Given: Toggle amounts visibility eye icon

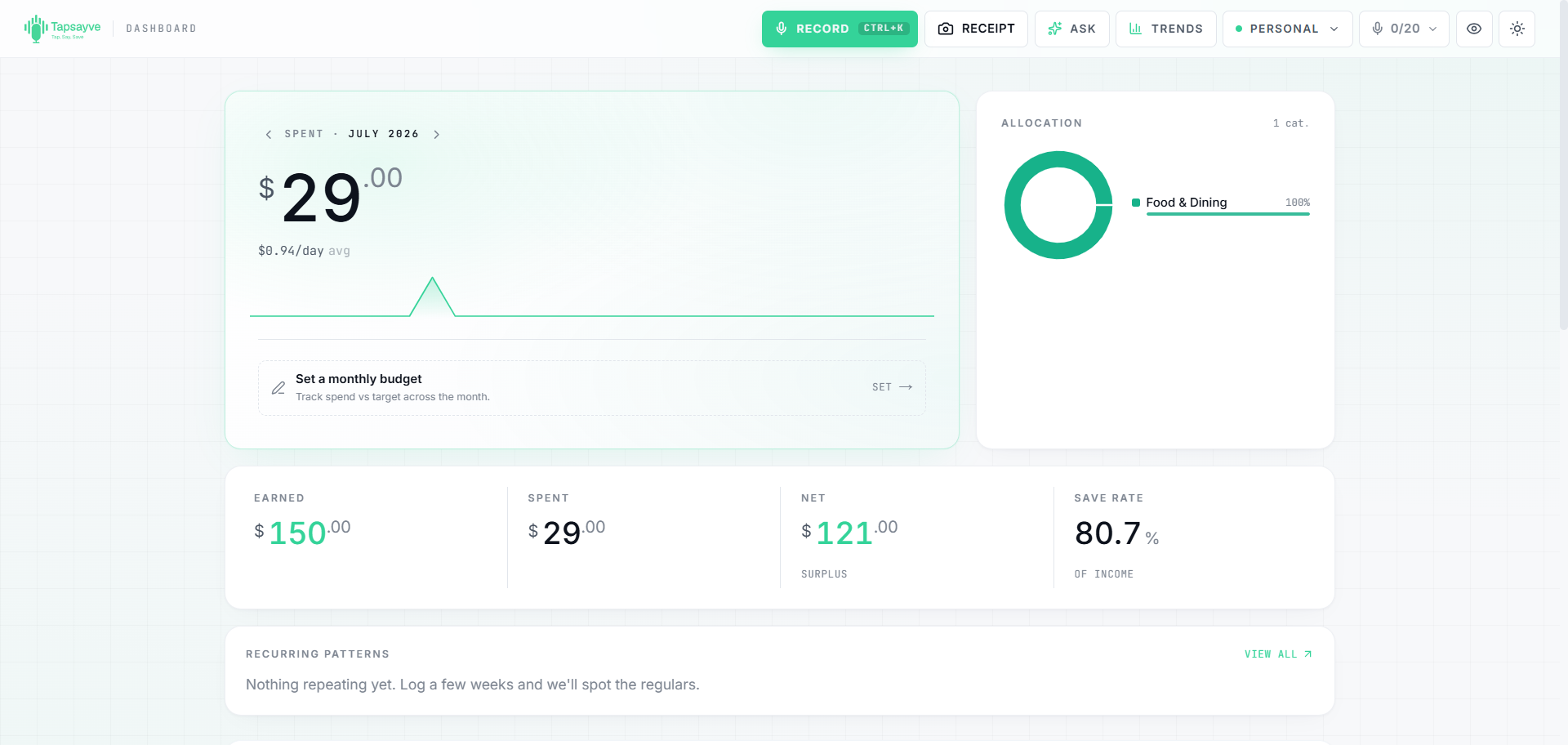Looking at the screenshot, I should pyautogui.click(x=1474, y=29).
